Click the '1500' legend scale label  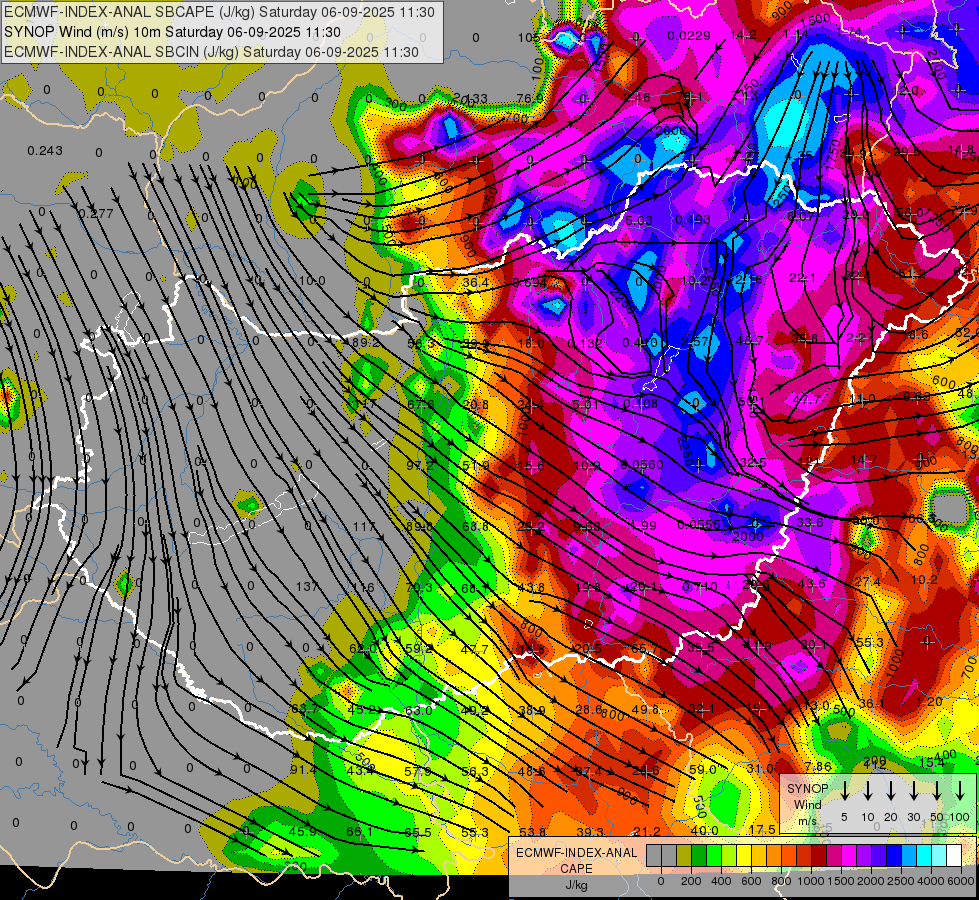click(x=840, y=881)
